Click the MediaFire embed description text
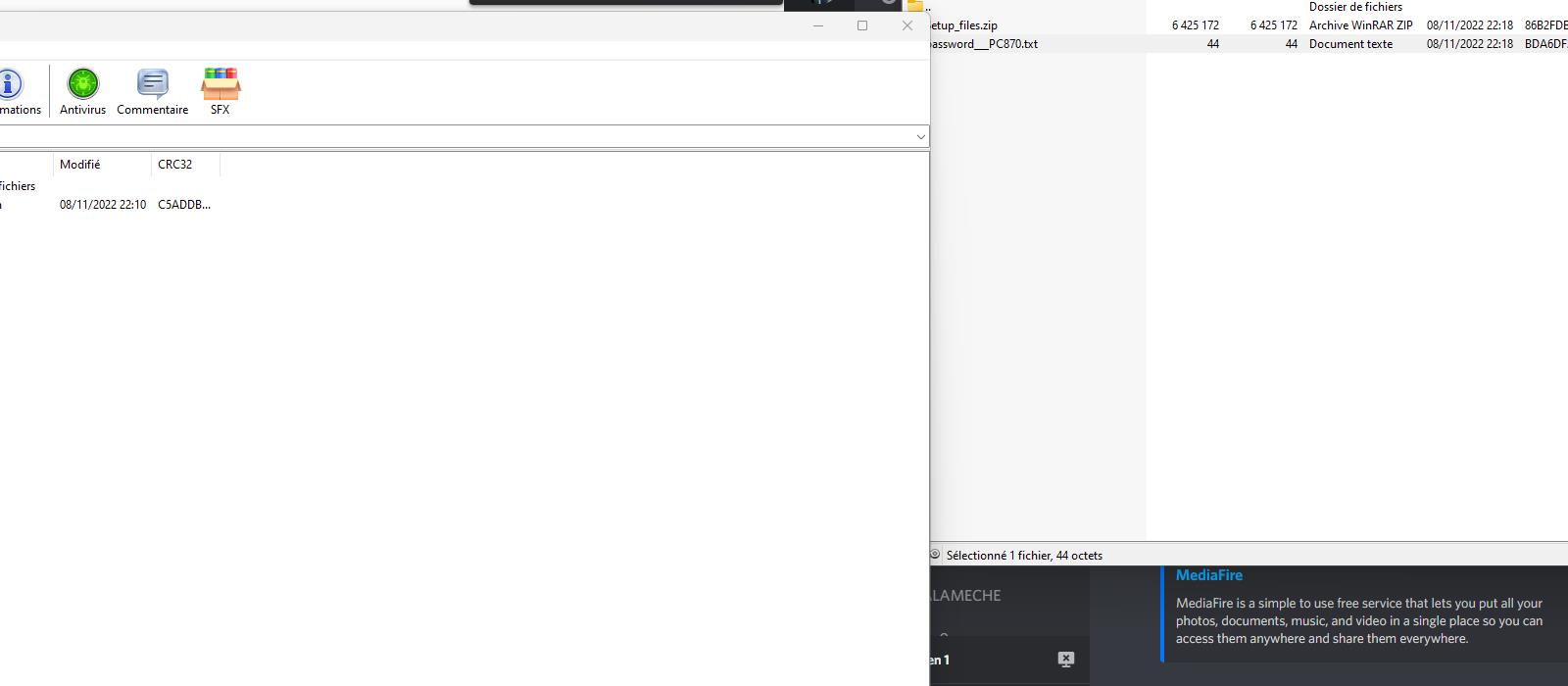Image resolution: width=1568 pixels, height=686 pixels. coord(1358,620)
